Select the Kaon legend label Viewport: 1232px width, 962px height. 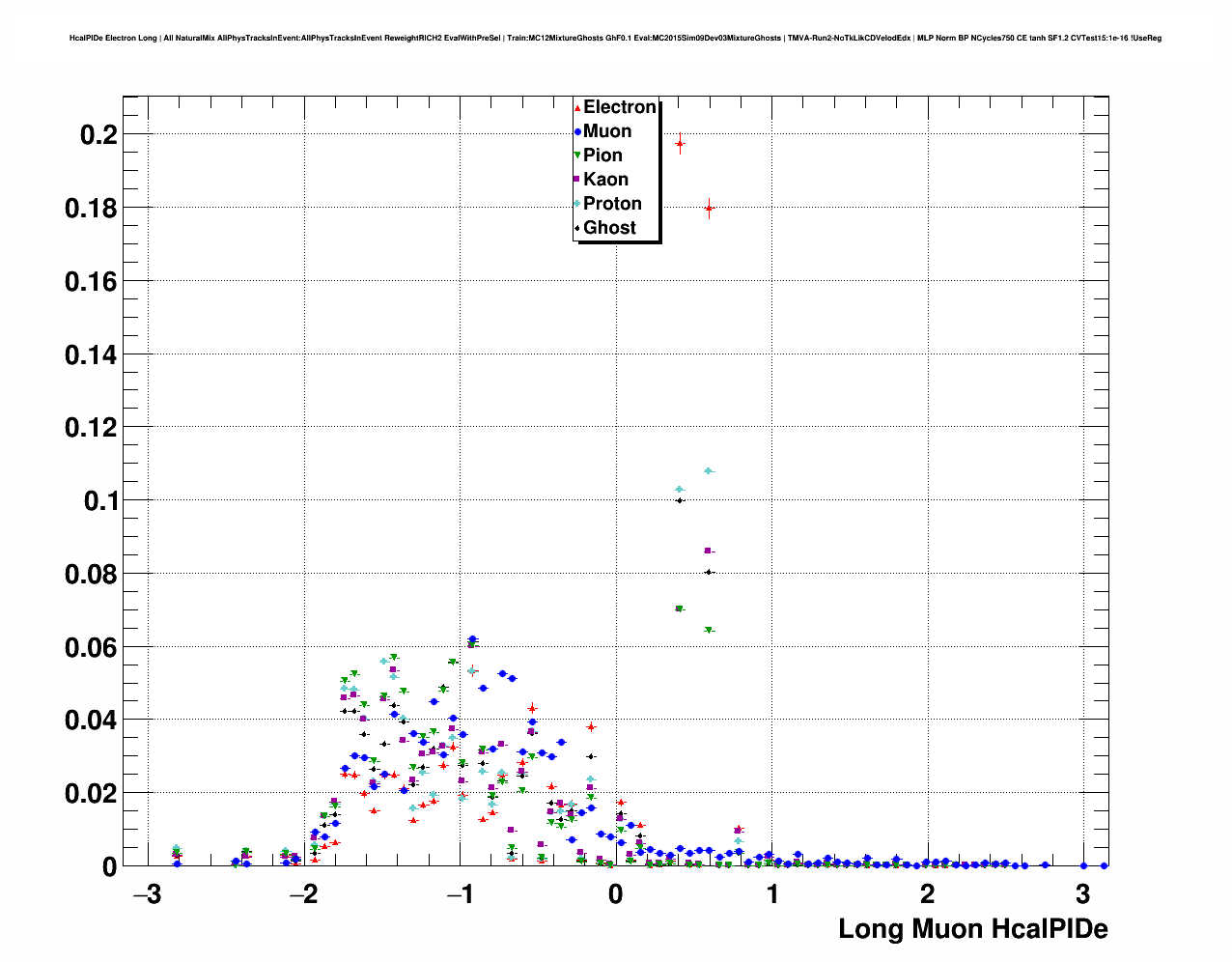[605, 180]
